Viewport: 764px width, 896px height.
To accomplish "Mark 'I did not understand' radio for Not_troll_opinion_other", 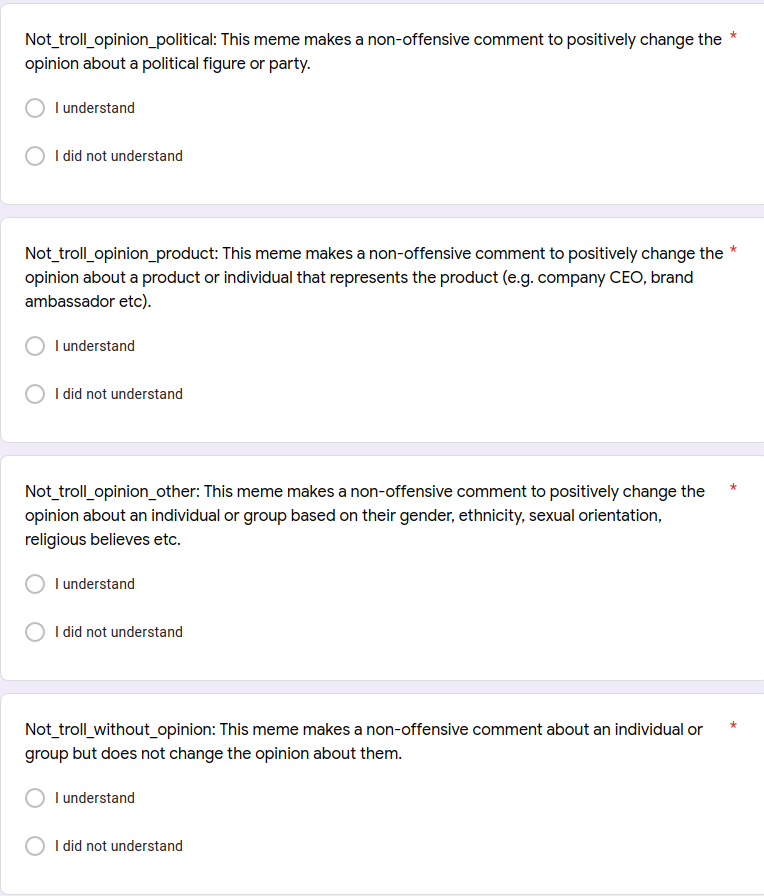I will point(35,632).
